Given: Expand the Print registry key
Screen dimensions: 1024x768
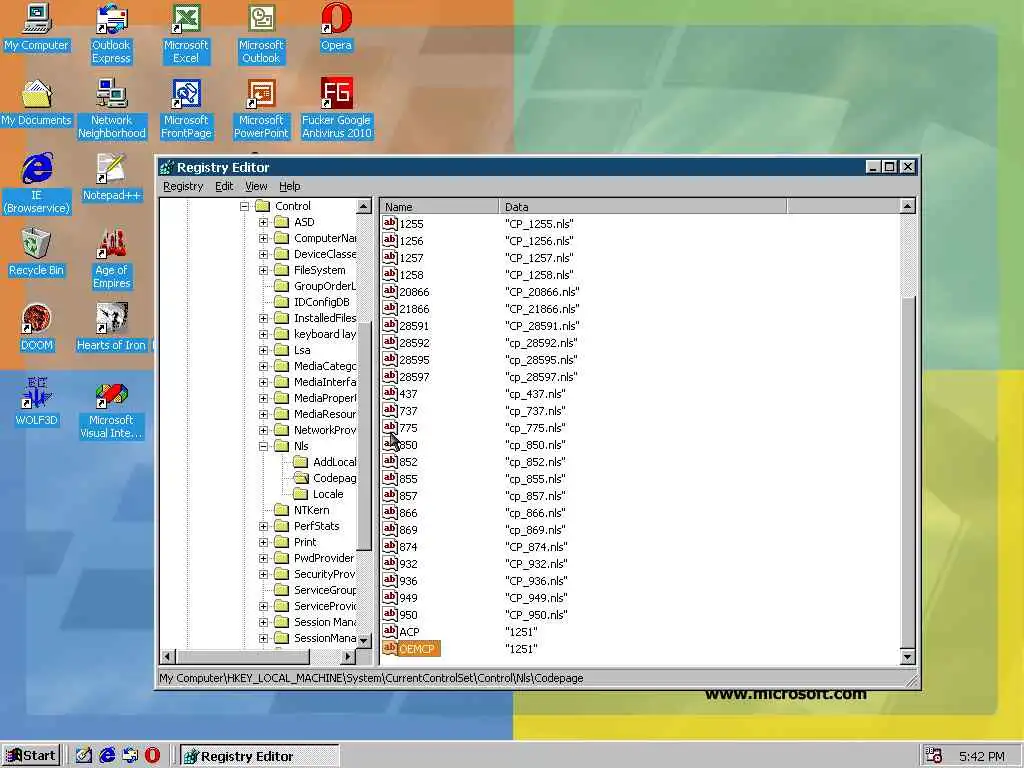Looking at the screenshot, I should tap(263, 542).
